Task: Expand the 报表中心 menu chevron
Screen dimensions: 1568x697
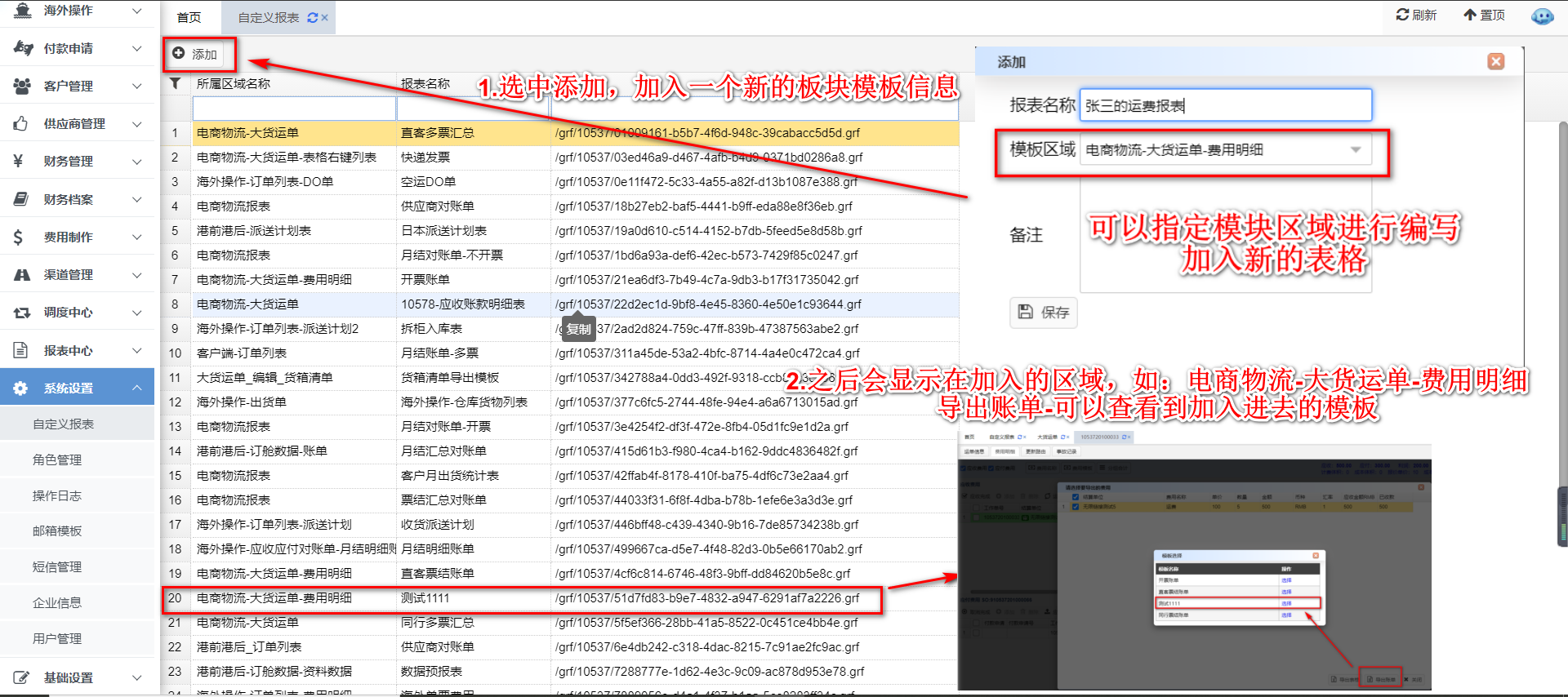Action: coord(137,351)
